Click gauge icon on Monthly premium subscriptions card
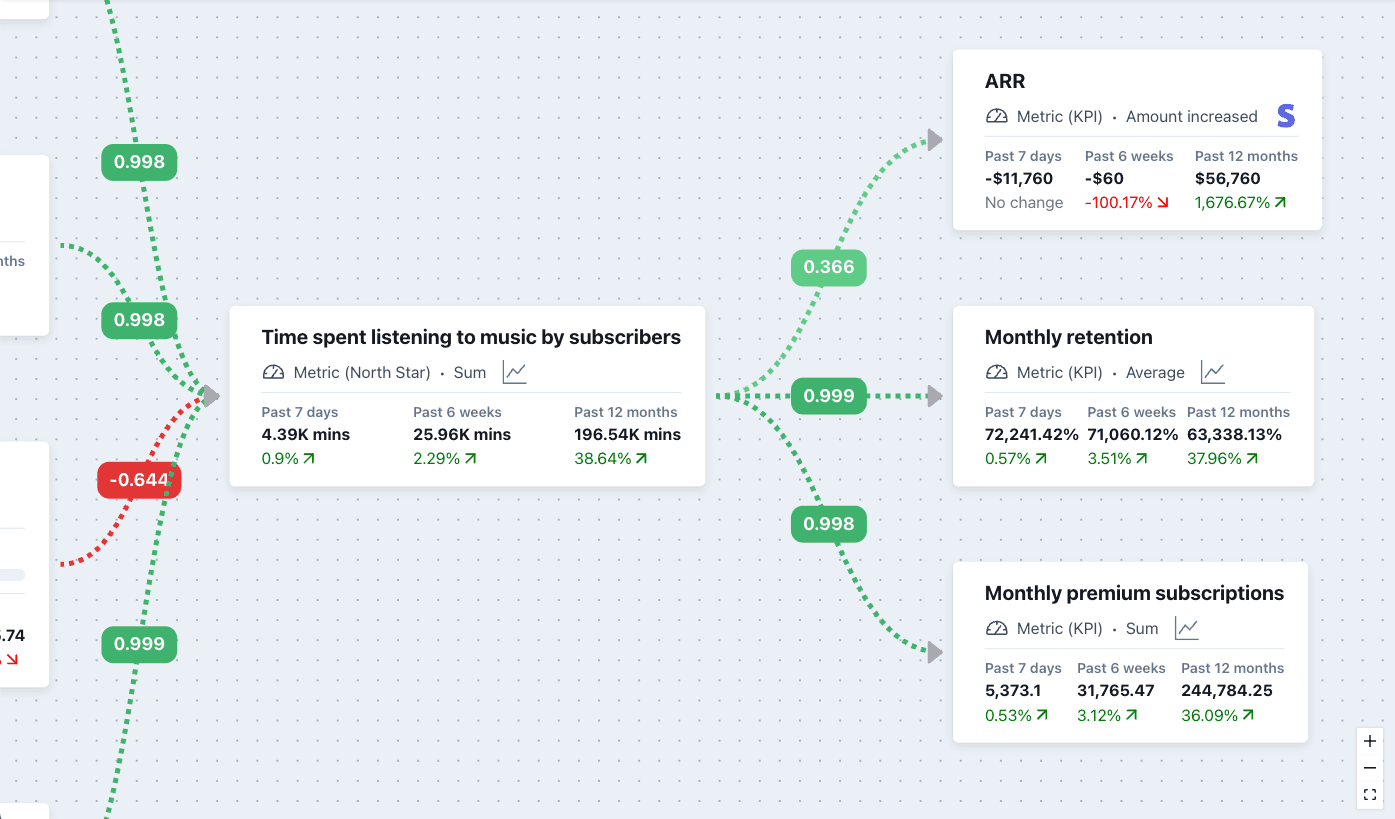1395x819 pixels. point(996,629)
